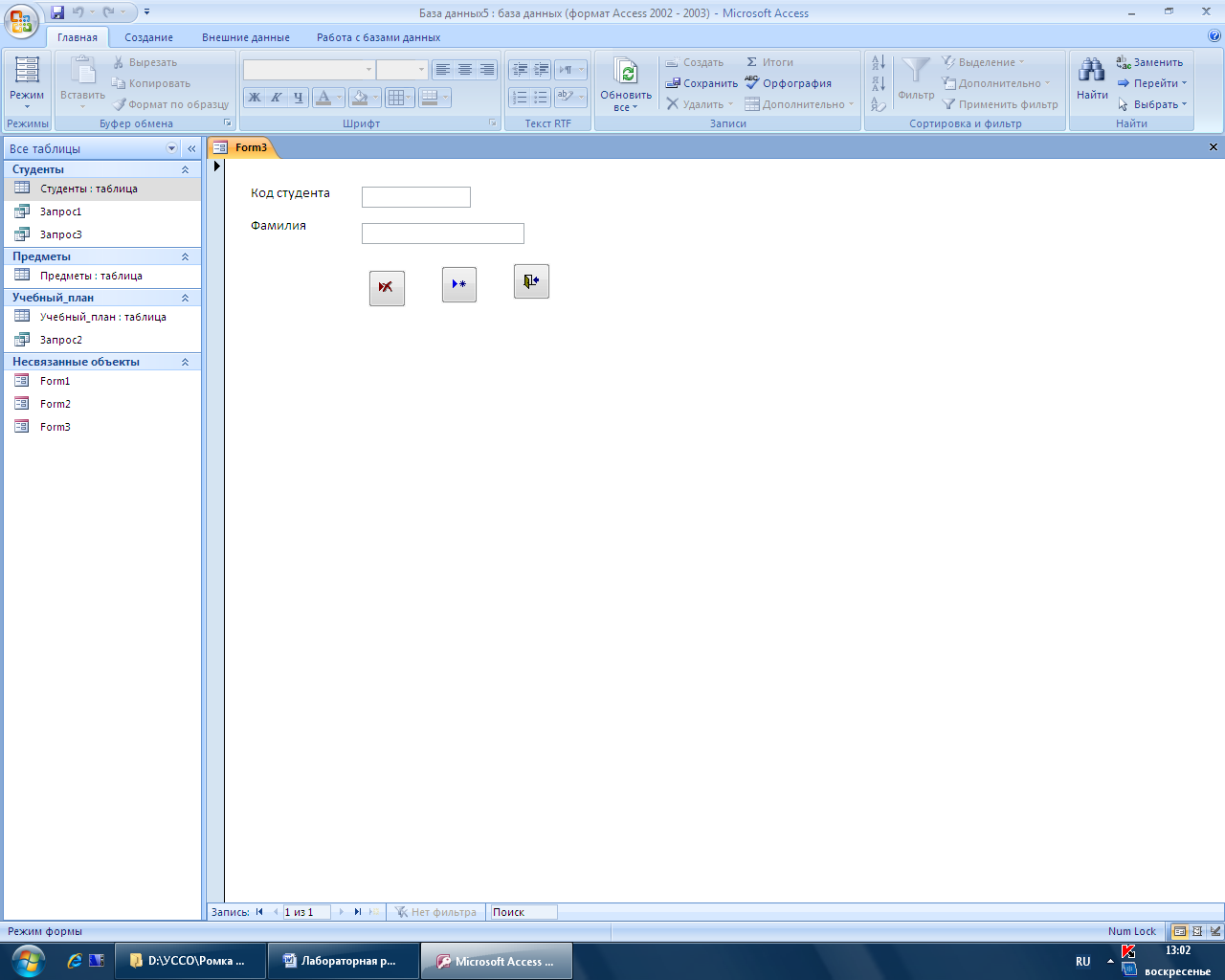Image resolution: width=1225 pixels, height=980 pixels.
Task: Collapse the Студенты group
Action: pos(185,169)
